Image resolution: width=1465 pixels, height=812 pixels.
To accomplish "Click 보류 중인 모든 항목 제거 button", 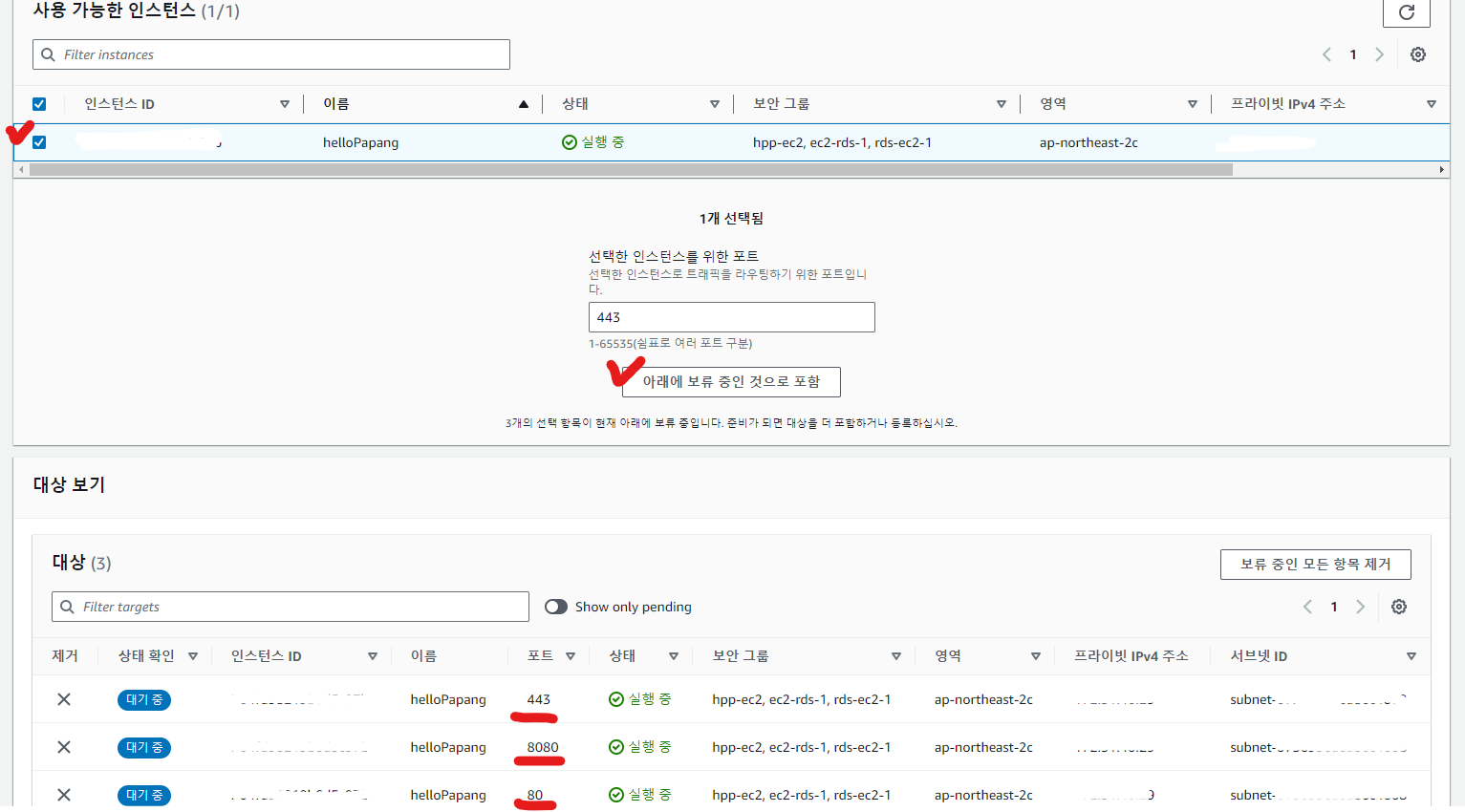I will 1315,564.
